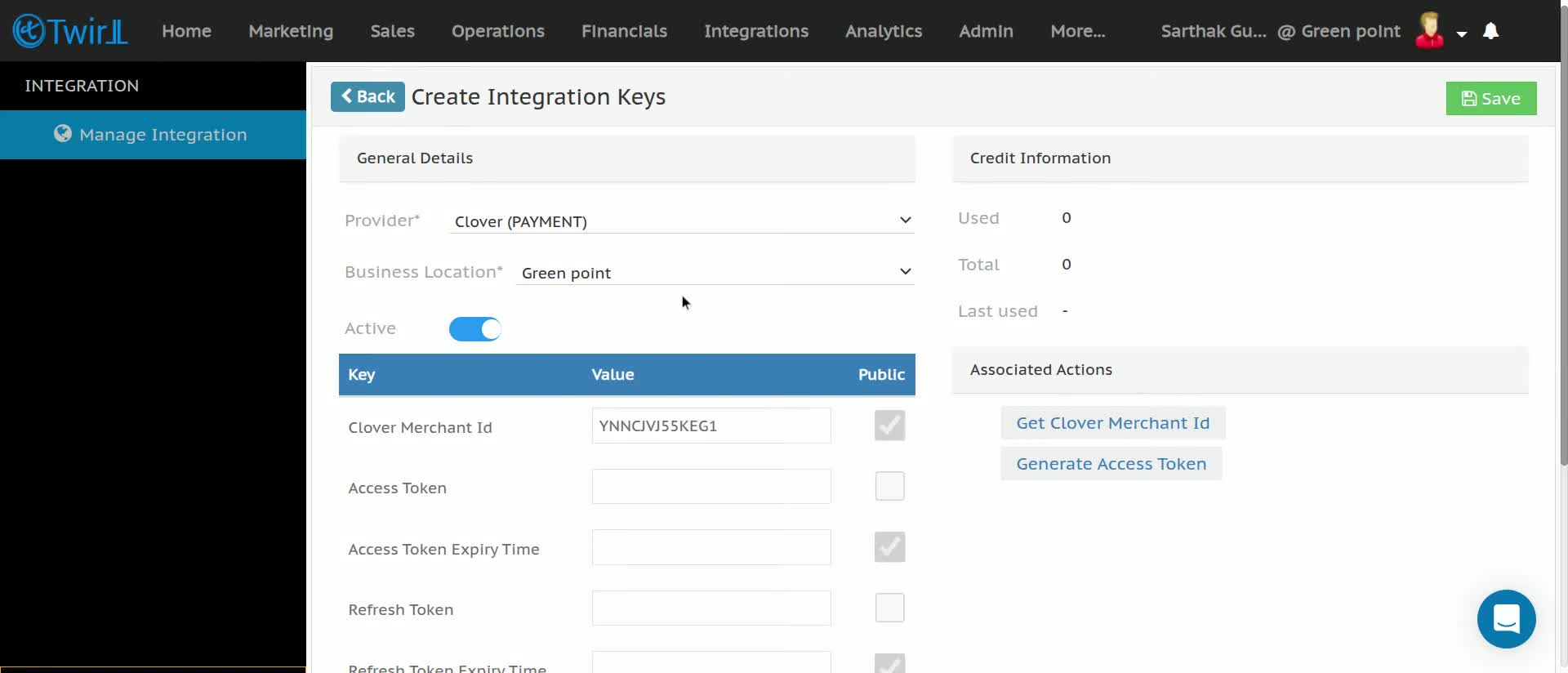The height and width of the screenshot is (673, 1568).
Task: Click the user avatar picture
Action: coord(1429,31)
